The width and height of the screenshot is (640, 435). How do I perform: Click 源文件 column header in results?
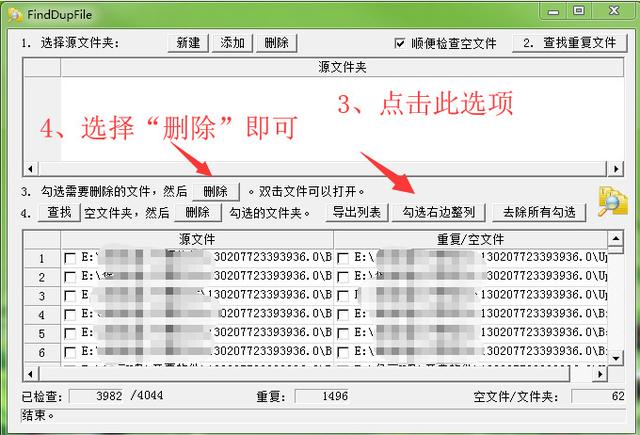pyautogui.click(x=197, y=240)
